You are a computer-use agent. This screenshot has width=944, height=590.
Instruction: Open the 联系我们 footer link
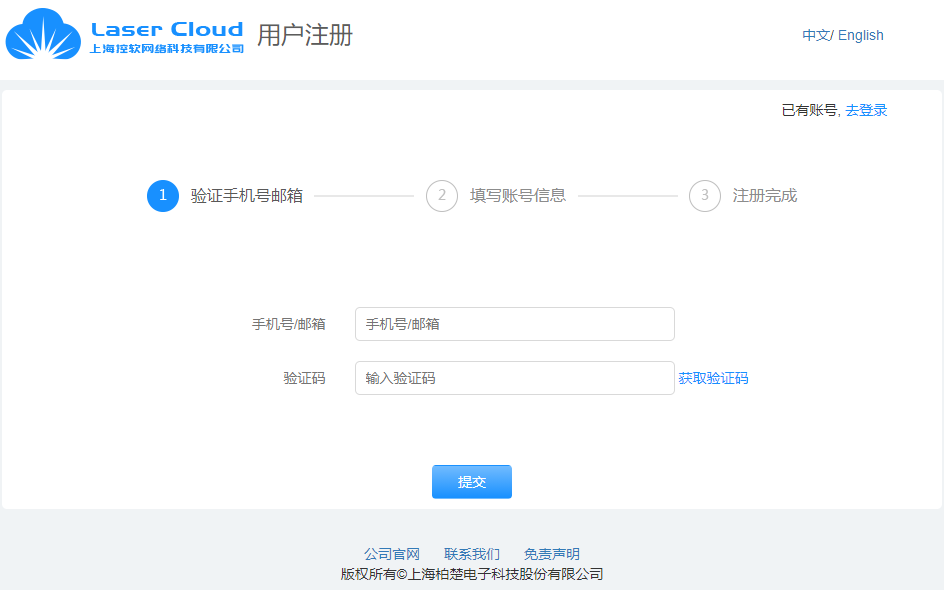(x=472, y=554)
